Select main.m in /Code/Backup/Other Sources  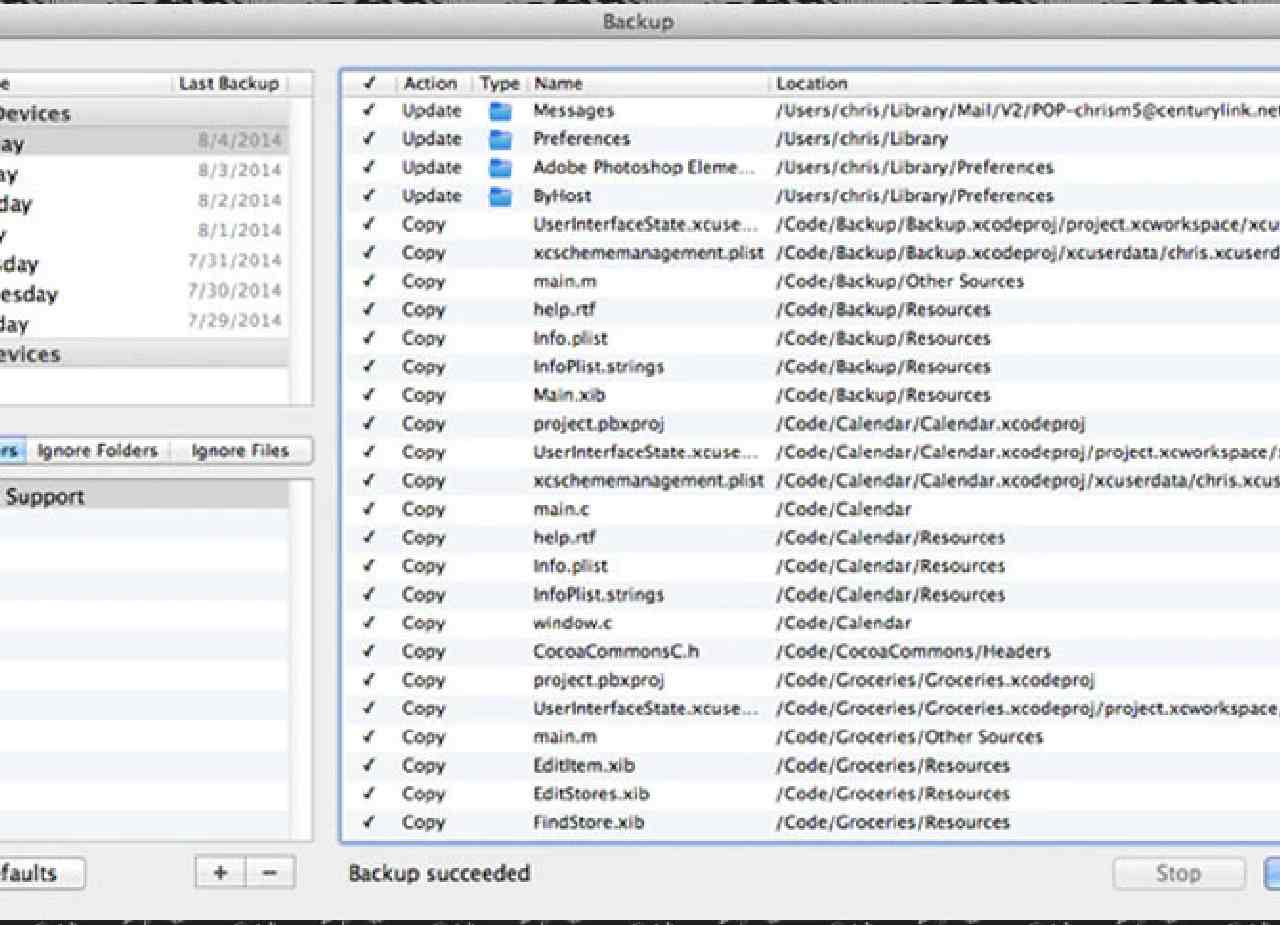(565, 281)
